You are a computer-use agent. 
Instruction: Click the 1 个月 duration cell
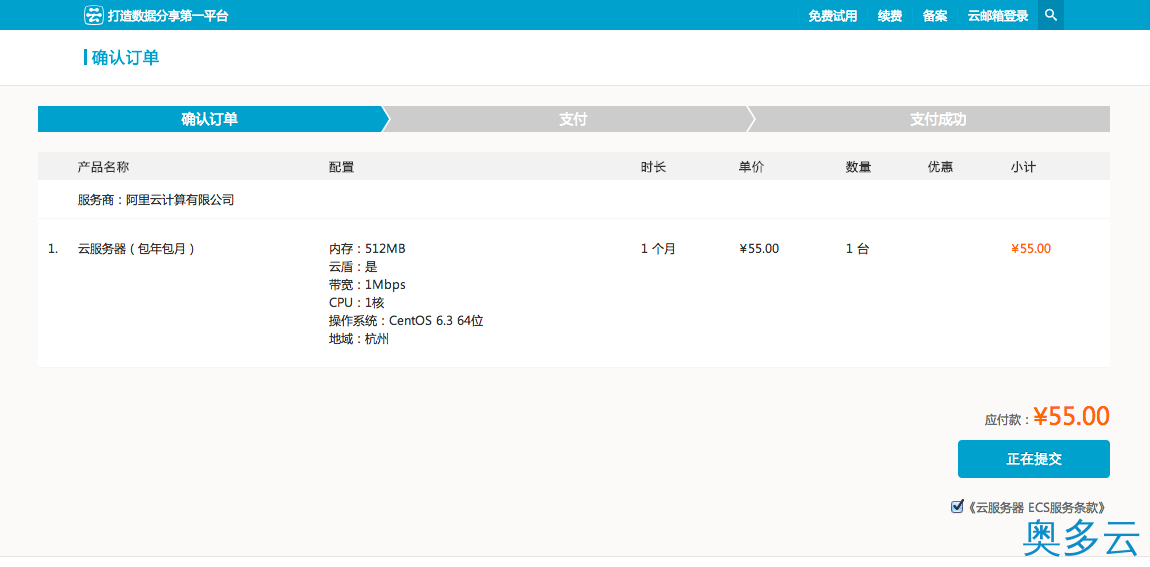(x=659, y=249)
